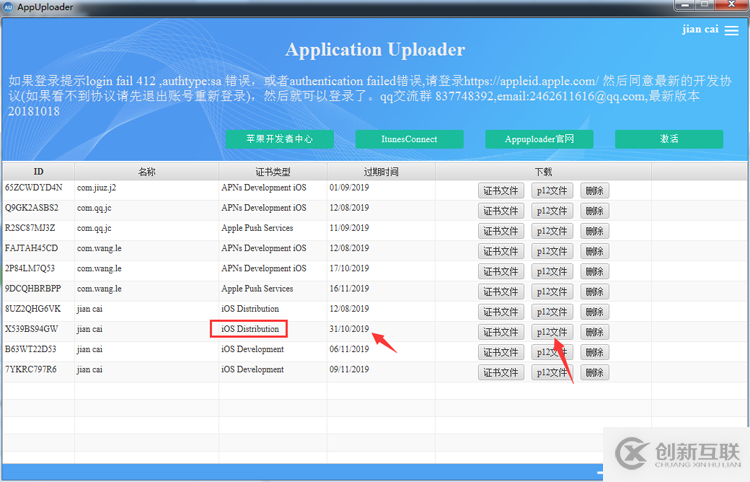Download p12文件 for 9DCQHBRBPP
750x482 pixels.
[552, 292]
